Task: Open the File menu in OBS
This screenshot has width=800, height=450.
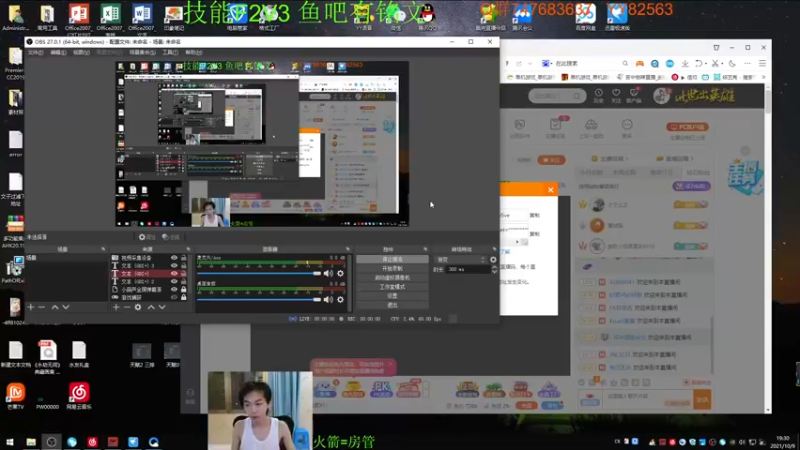Action: pos(35,53)
